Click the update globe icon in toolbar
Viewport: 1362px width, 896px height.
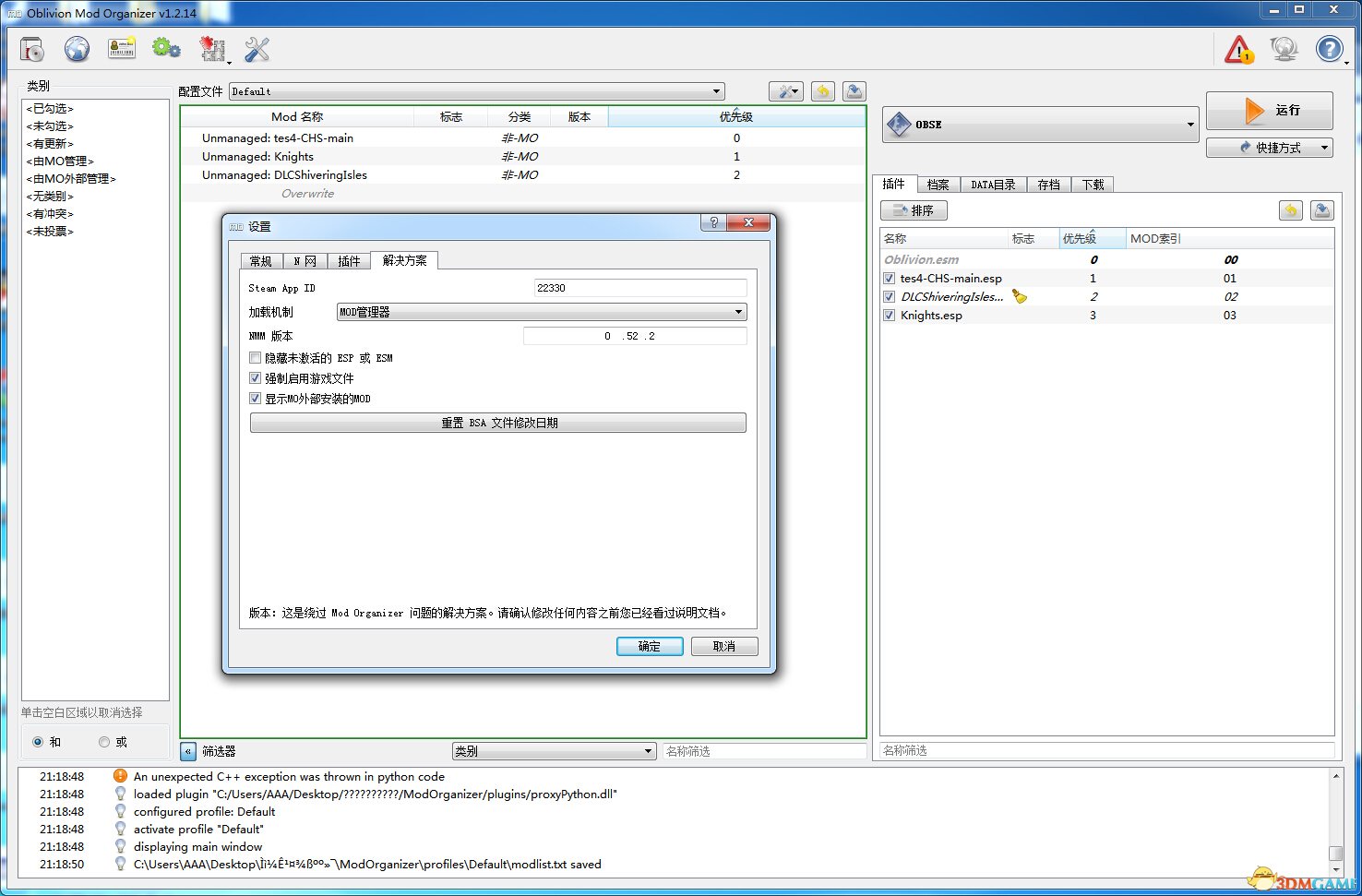point(1284,49)
